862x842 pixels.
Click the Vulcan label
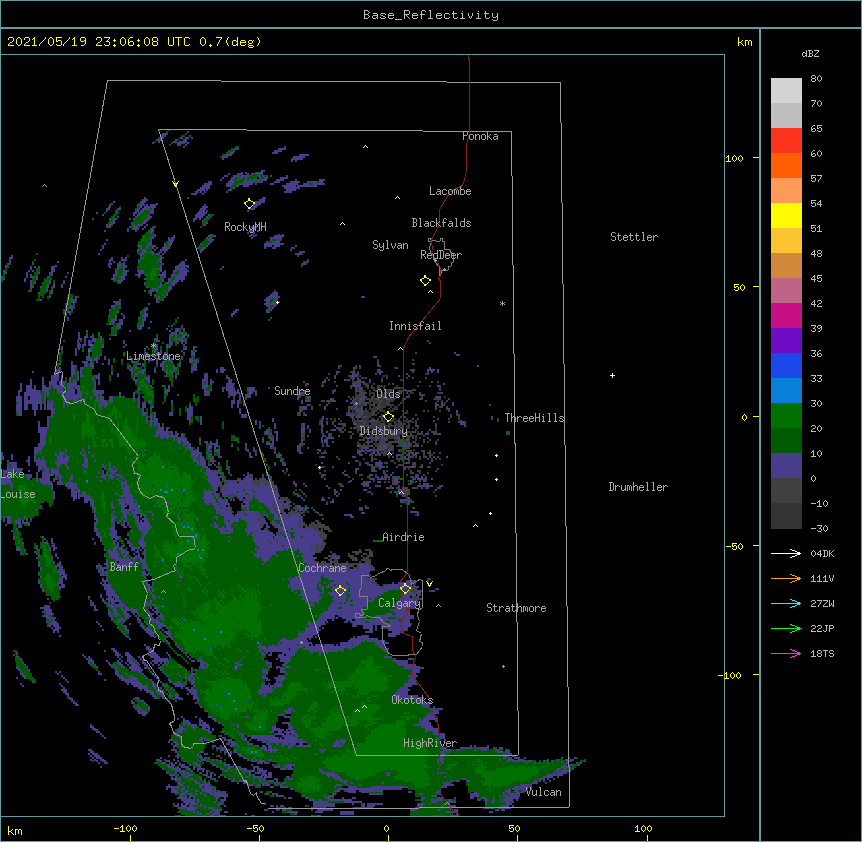[x=544, y=792]
